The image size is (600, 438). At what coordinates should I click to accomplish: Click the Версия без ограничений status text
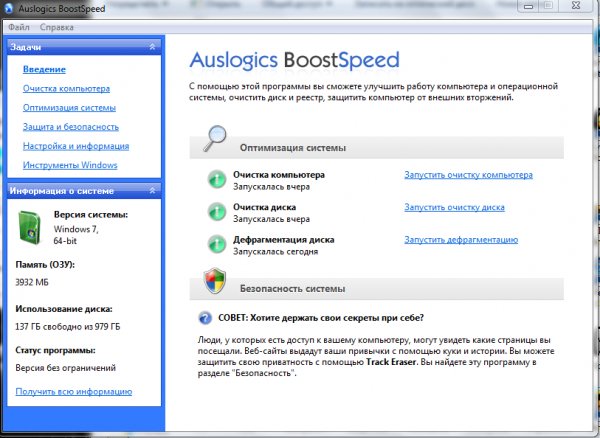coord(65,368)
